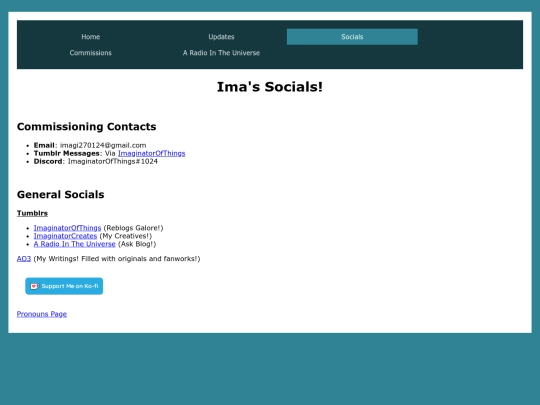
Task: Open the Pronouns Page link
Action: tap(42, 314)
